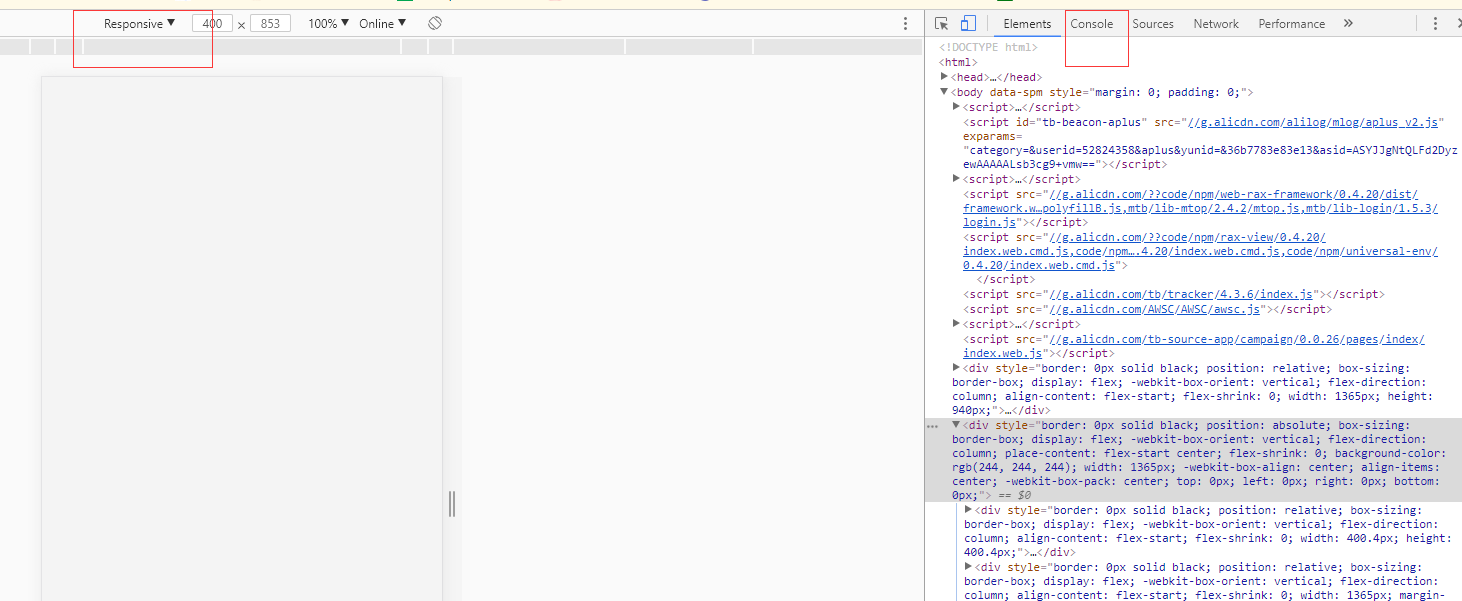Open the tb-source-app campaign index.web.js link
This screenshot has width=1462, height=601.
tap(1194, 346)
